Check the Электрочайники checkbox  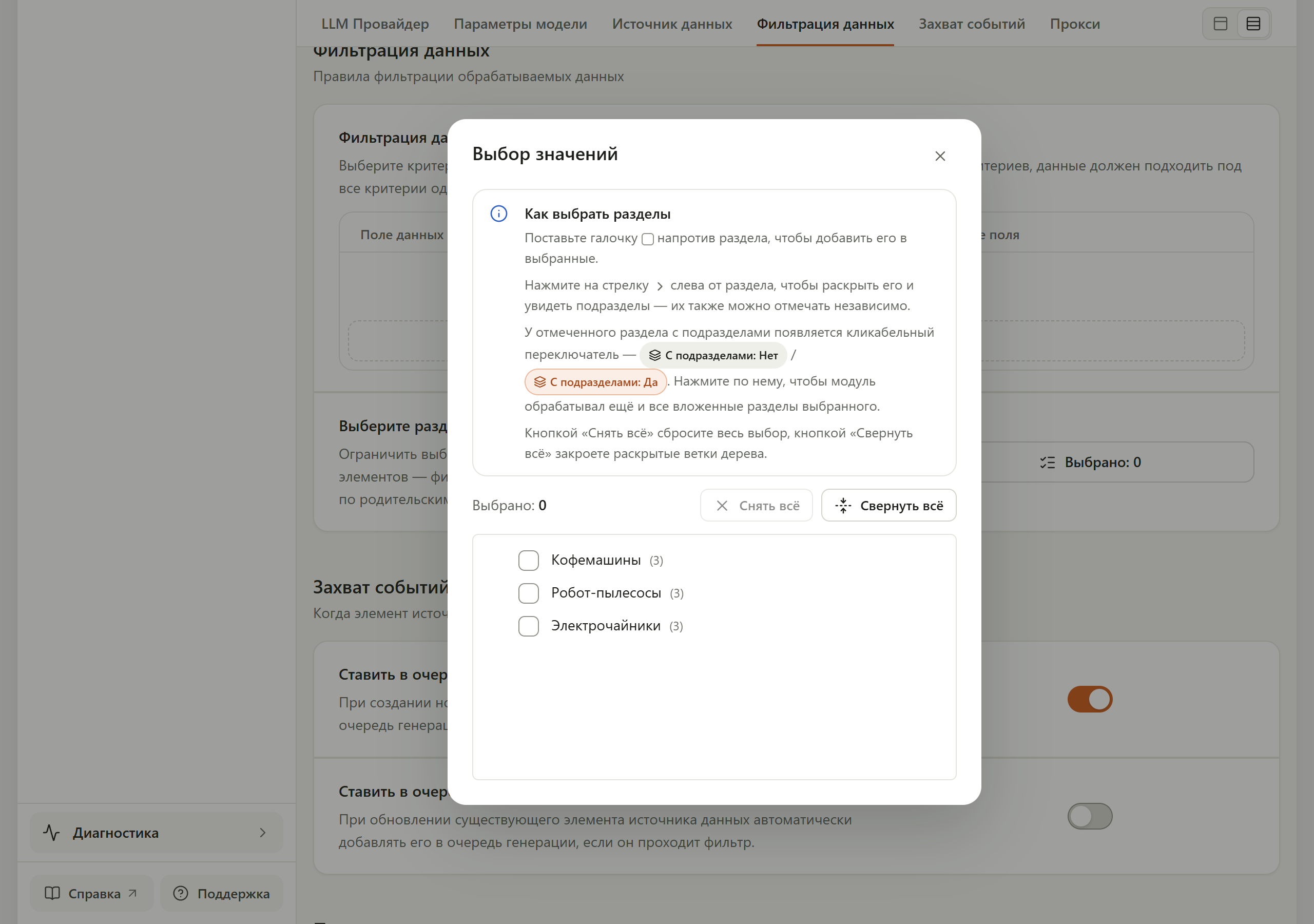528,626
